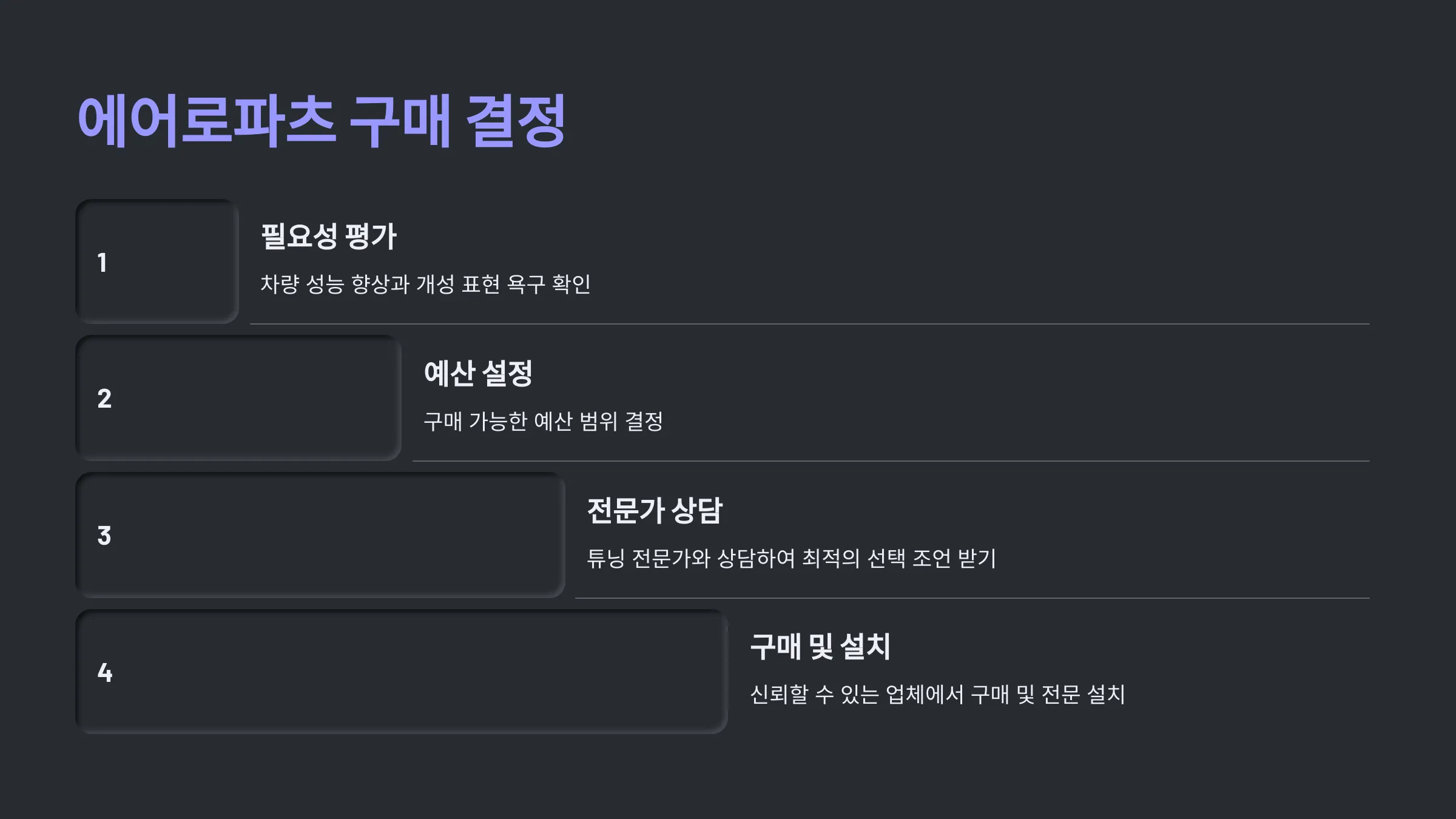The width and height of the screenshot is (1456, 819).
Task: Select the step 2 number box
Action: pos(238,398)
